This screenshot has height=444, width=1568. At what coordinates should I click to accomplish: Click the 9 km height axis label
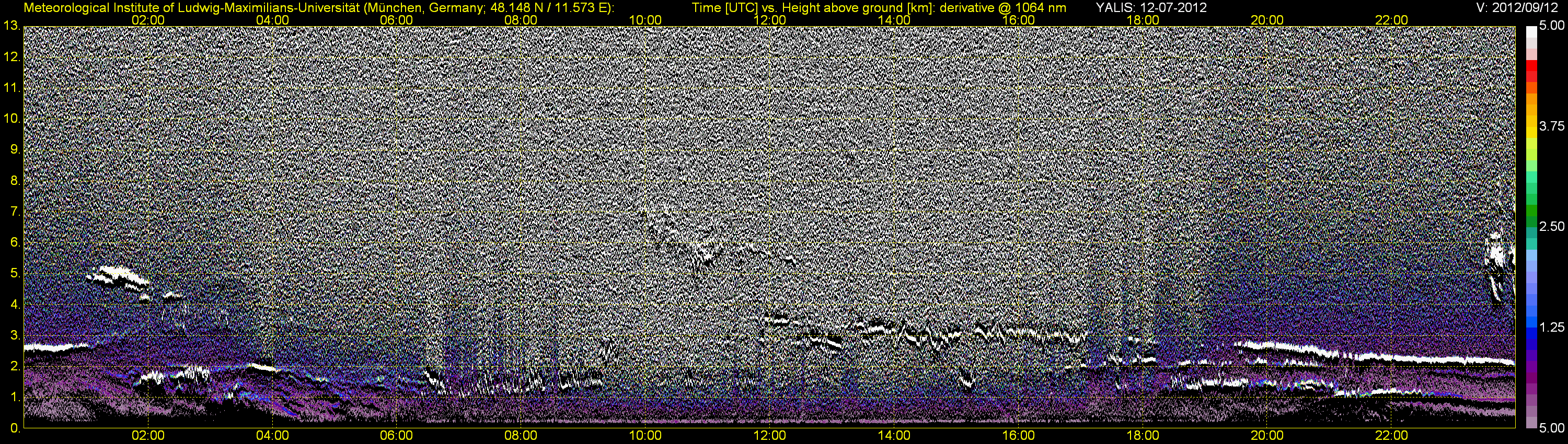(x=15, y=149)
